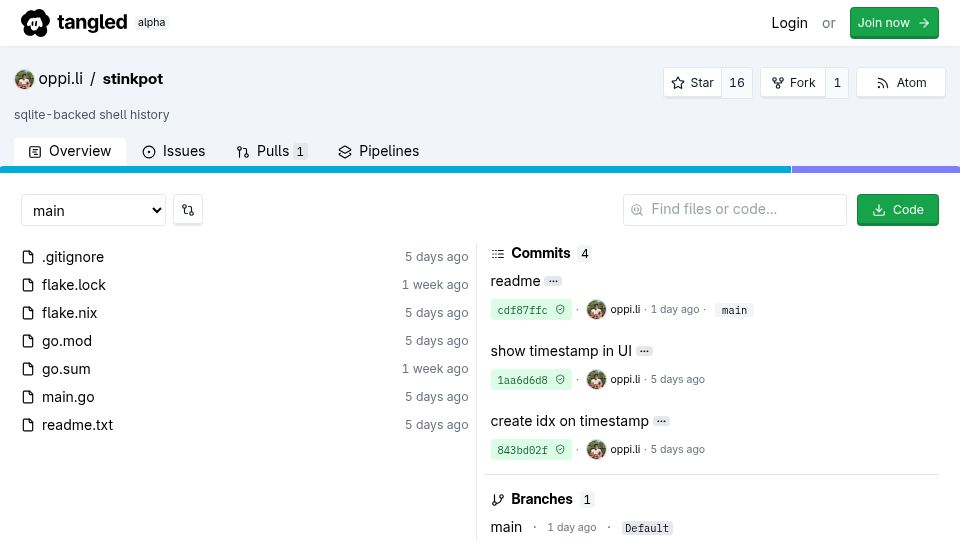Switch to the Pipelines tab
This screenshot has width=960, height=540.
378,151
